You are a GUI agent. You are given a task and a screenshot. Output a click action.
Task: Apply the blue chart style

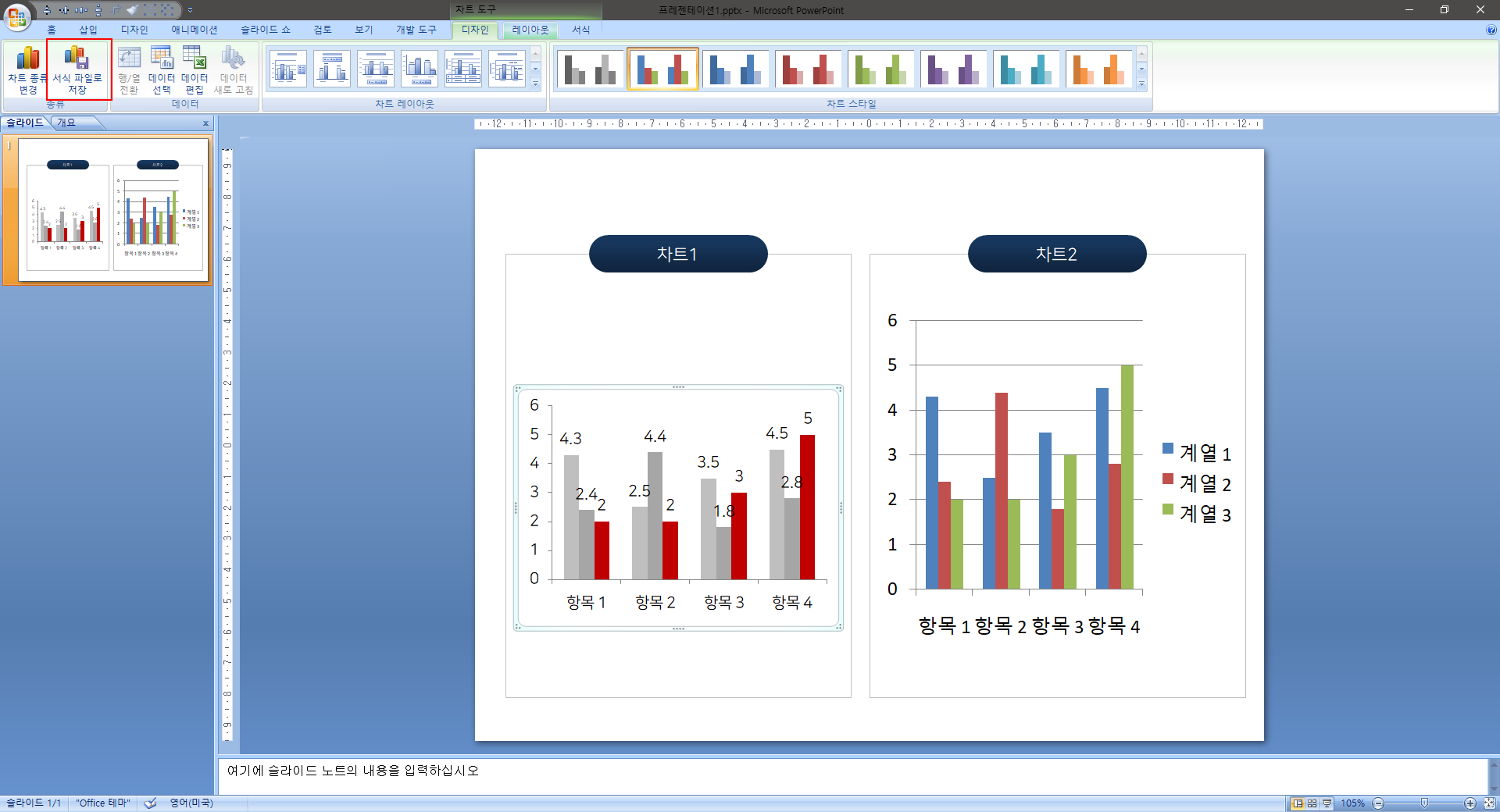pyautogui.click(x=735, y=69)
